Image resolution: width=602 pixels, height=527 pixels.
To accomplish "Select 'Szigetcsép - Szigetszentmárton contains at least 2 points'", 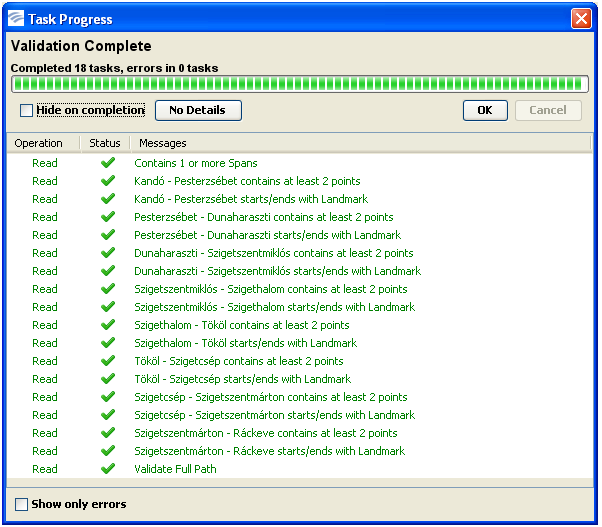I will (x=271, y=397).
